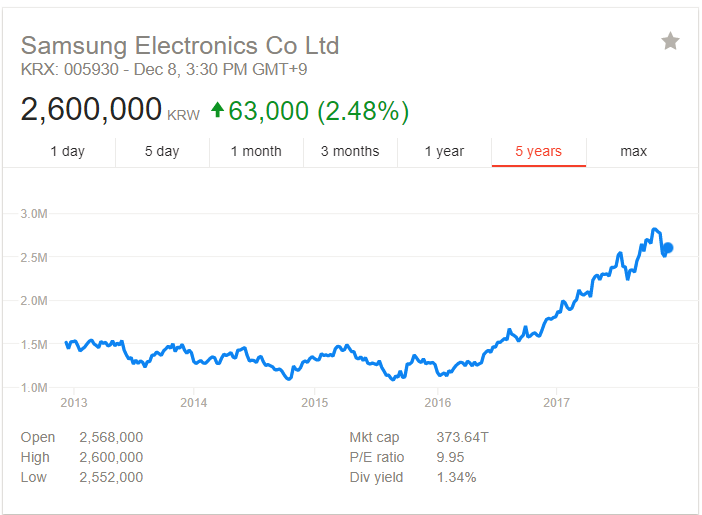702x515 pixels.
Task: Click the 2,600,000 KRW price
Action: click(110, 109)
